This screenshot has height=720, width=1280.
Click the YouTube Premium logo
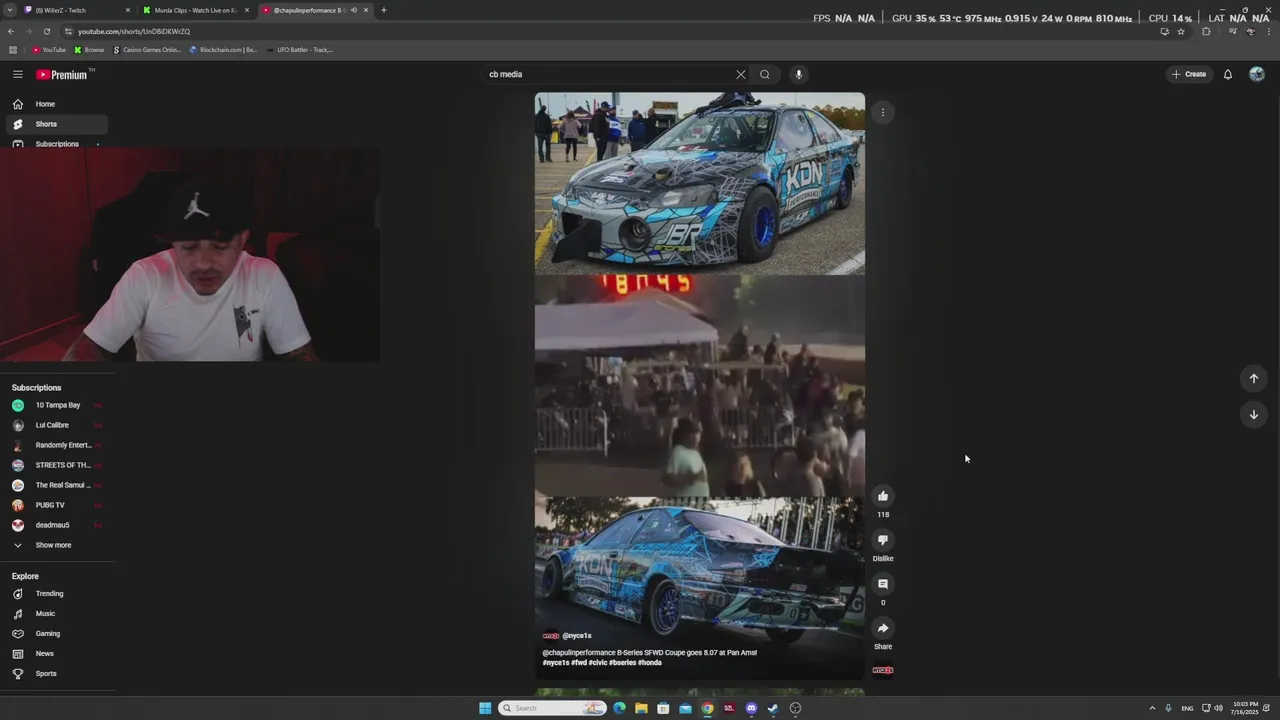tap(63, 74)
